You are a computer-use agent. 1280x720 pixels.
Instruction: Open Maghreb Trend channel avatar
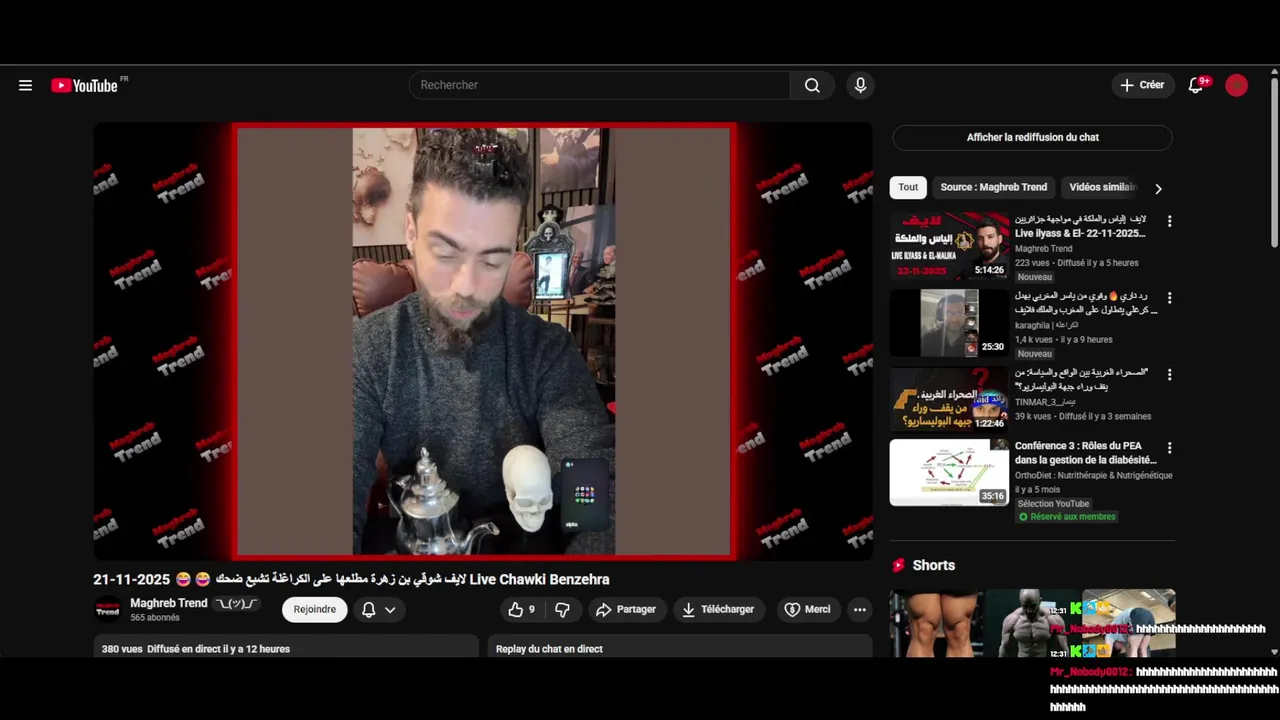pyautogui.click(x=107, y=610)
